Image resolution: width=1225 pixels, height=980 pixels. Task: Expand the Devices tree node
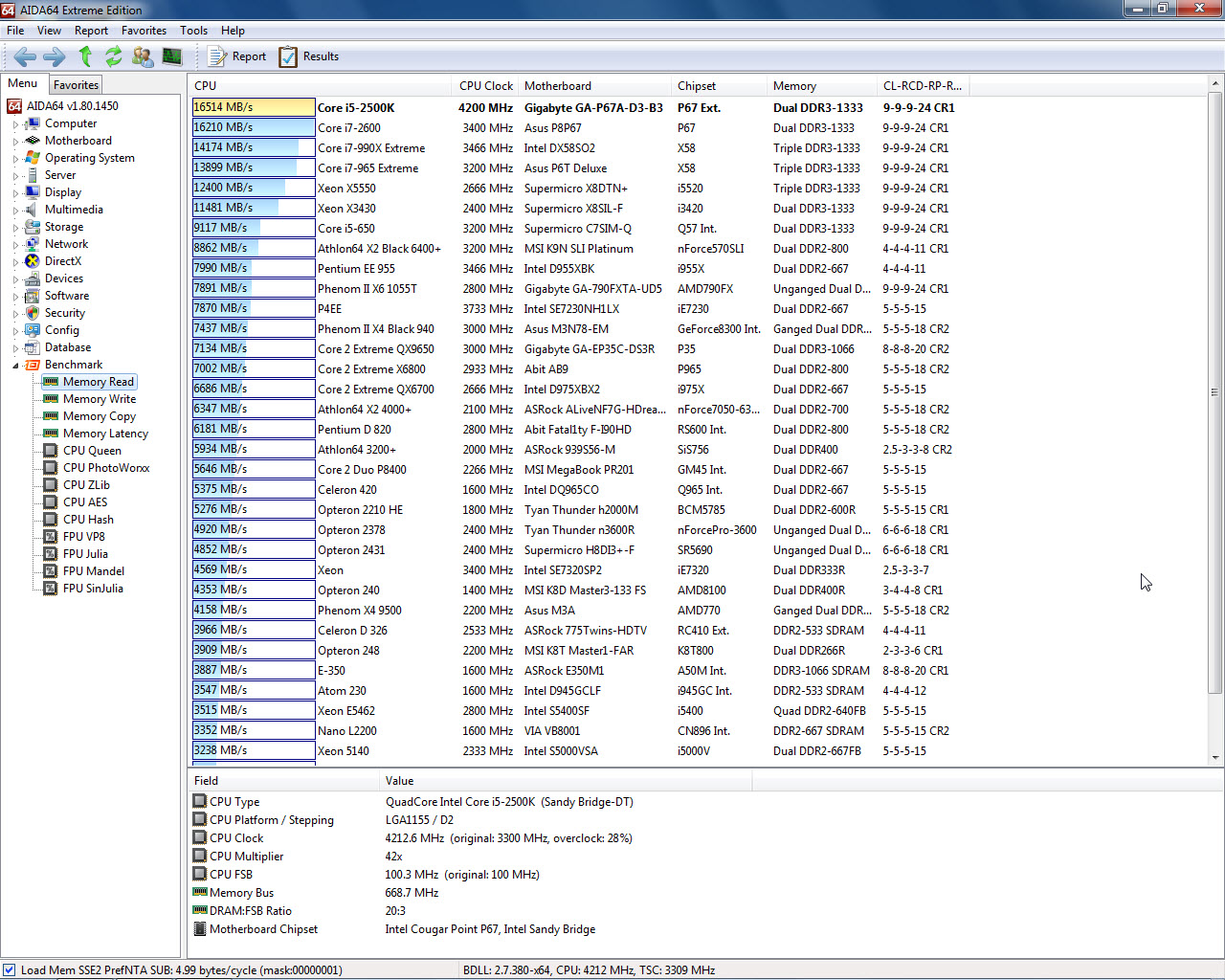click(15, 279)
